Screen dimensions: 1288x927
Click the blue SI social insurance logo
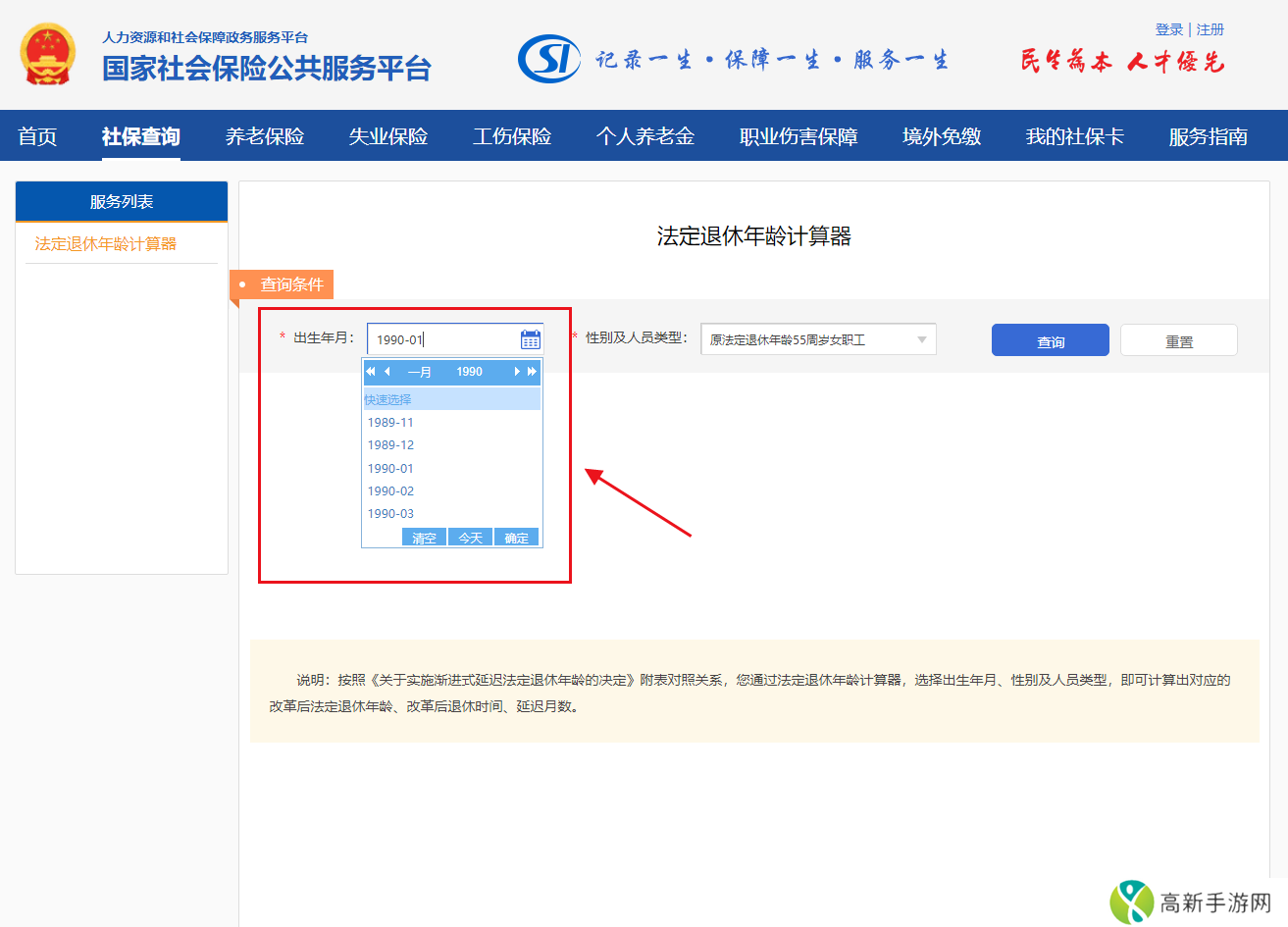coord(548,59)
